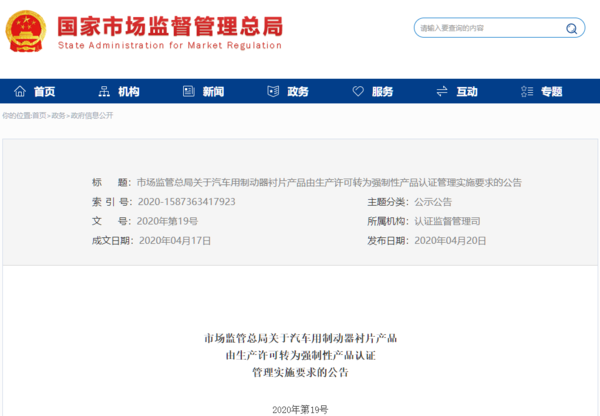Click 政务 in the breadcrumb path

[x=58, y=116]
